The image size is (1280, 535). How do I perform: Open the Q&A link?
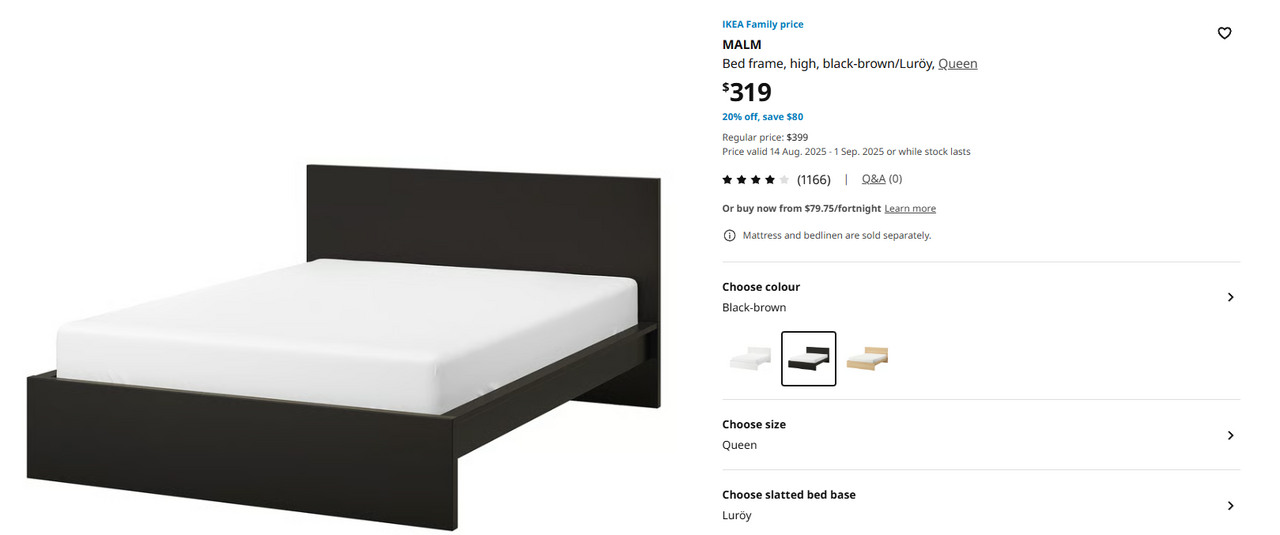(x=874, y=179)
